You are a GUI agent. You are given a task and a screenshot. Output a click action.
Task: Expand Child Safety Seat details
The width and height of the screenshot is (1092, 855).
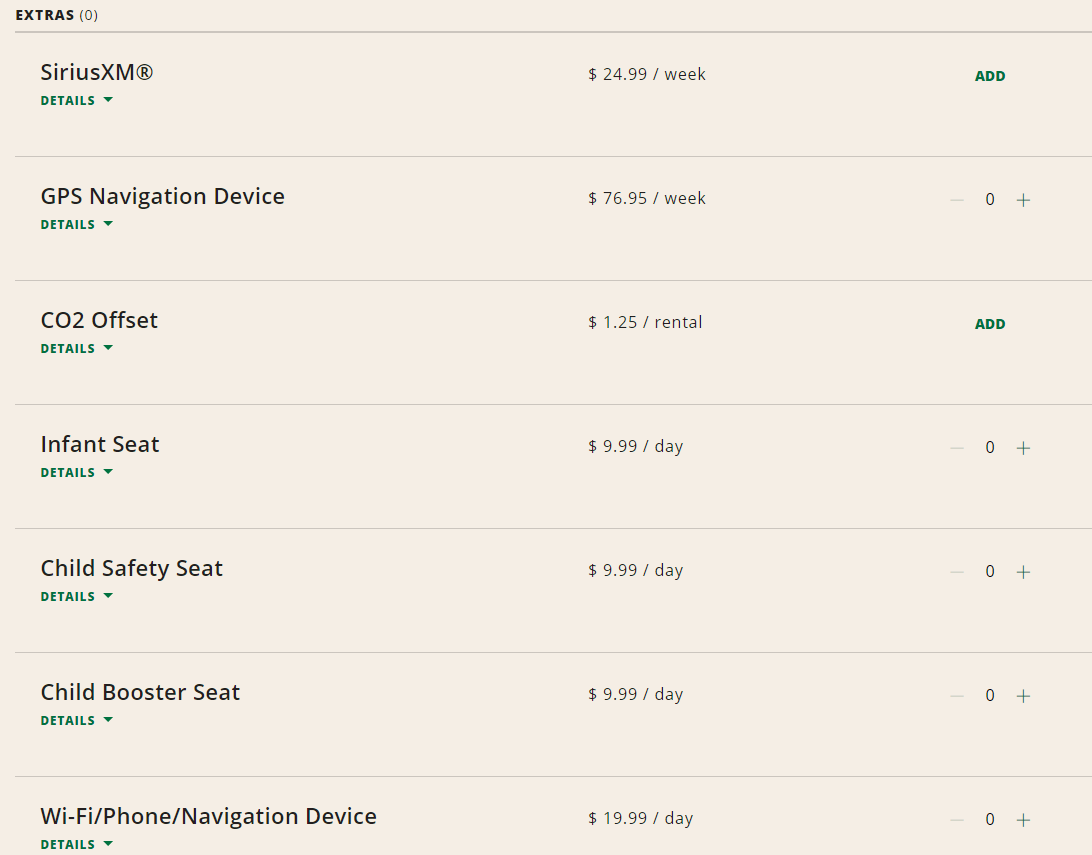click(77, 597)
